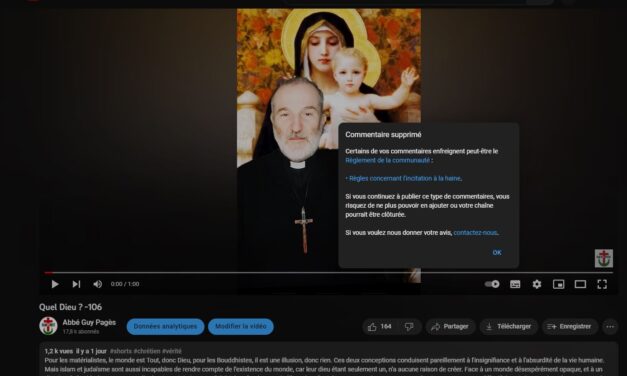The height and width of the screenshot is (376, 627).
Task: Play the video with the play button
Action: pyautogui.click(x=55, y=284)
